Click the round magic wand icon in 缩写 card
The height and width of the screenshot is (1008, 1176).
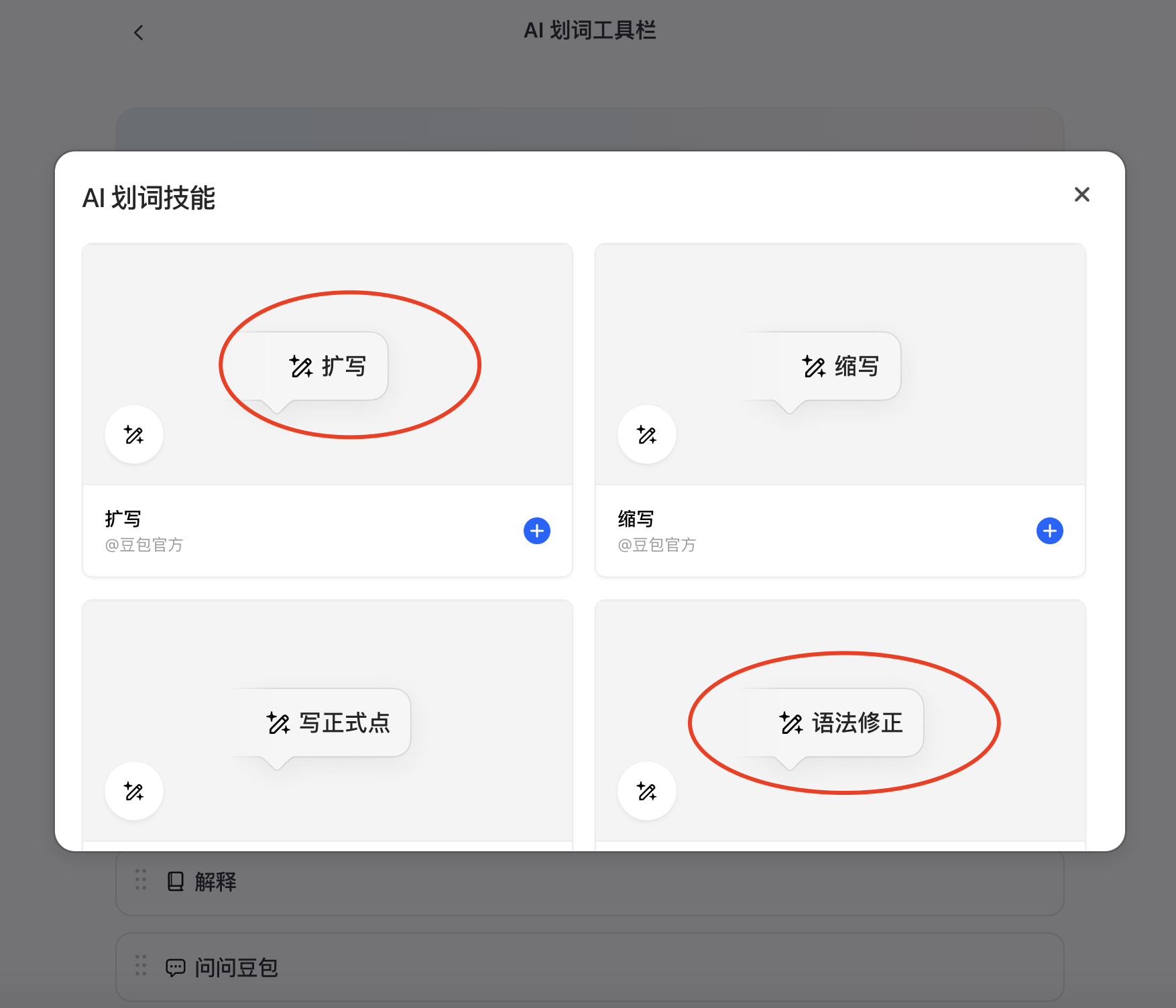click(x=647, y=435)
